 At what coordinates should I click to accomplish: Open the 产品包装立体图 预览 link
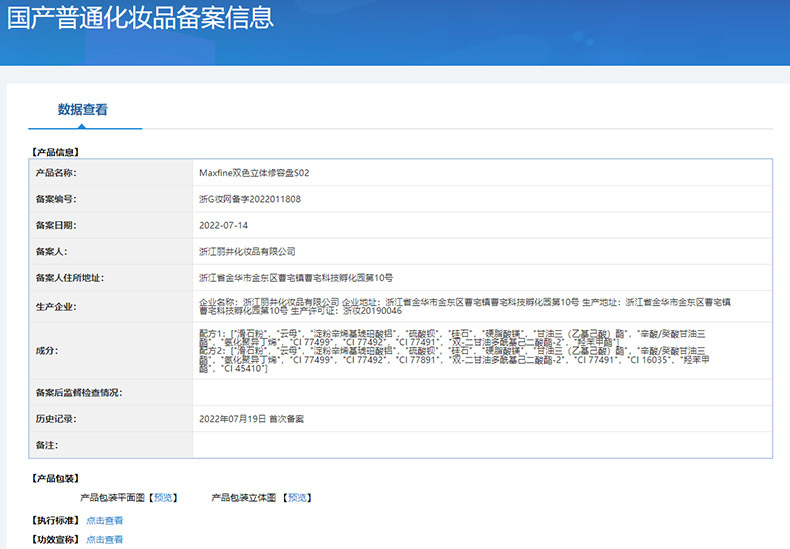[297, 498]
